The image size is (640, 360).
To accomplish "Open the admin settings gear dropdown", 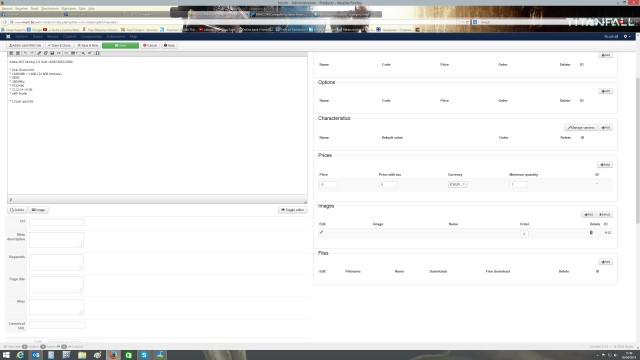I will coord(627,36).
